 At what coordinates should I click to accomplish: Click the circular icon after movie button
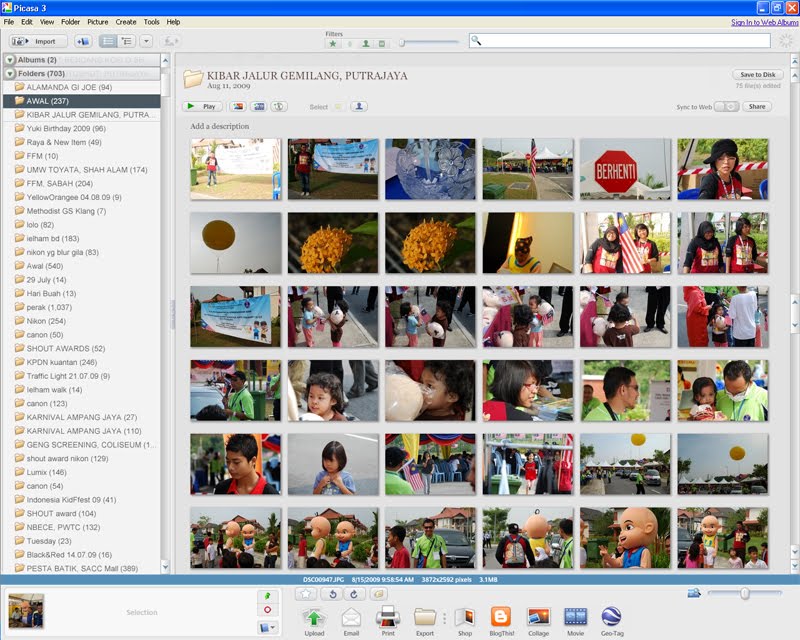coord(279,107)
